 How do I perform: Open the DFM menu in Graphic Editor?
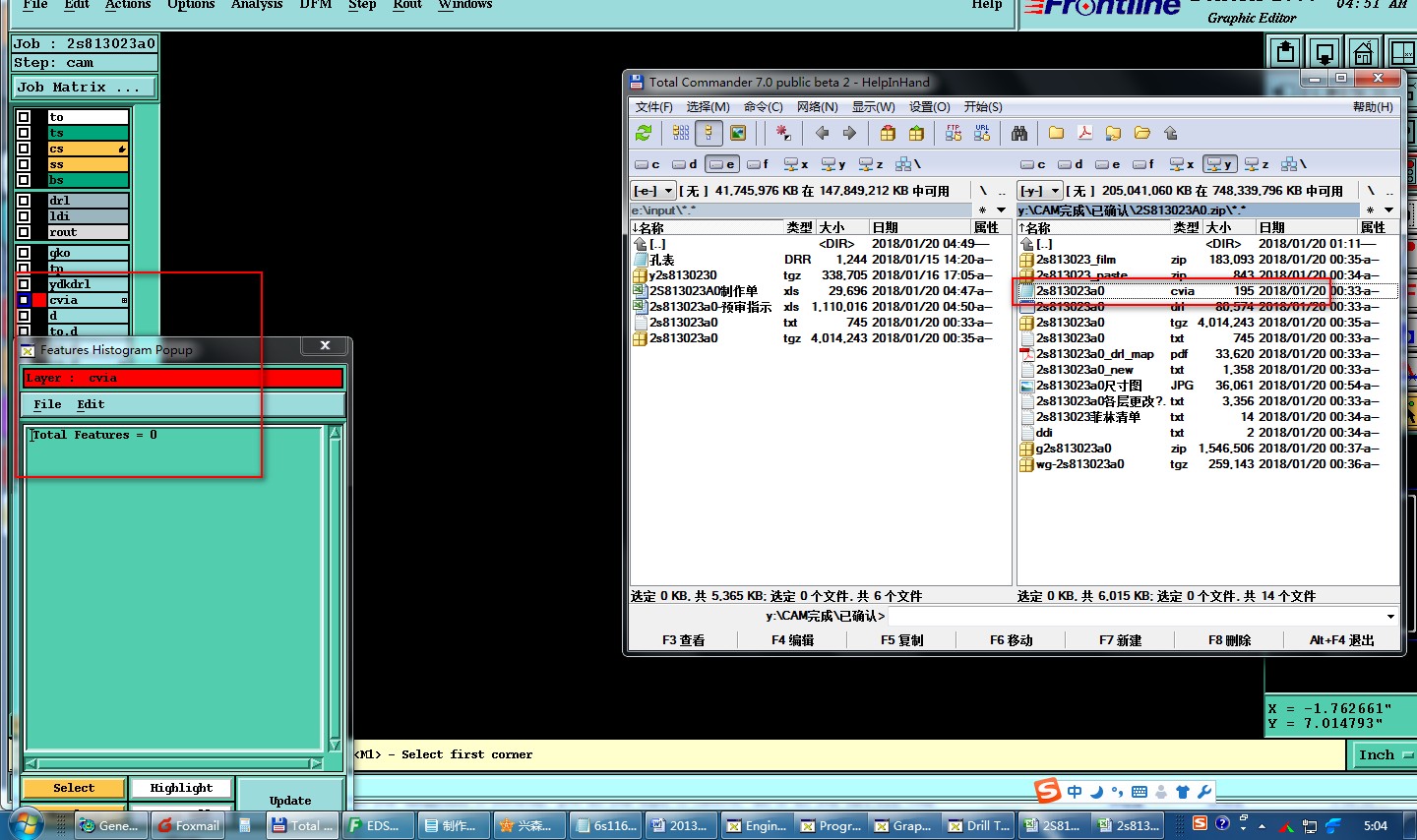coord(316,5)
